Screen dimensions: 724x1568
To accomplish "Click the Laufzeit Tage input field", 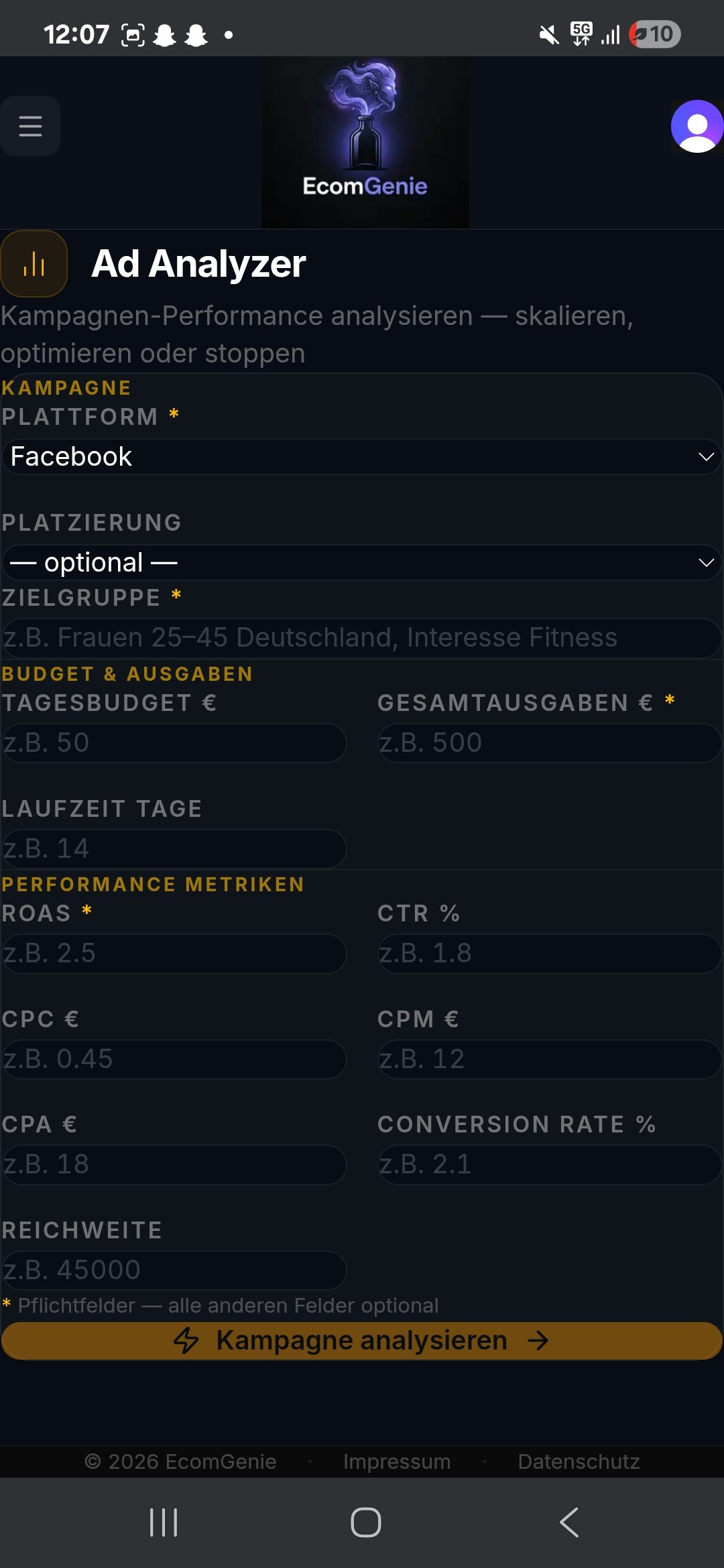I will pyautogui.click(x=174, y=849).
